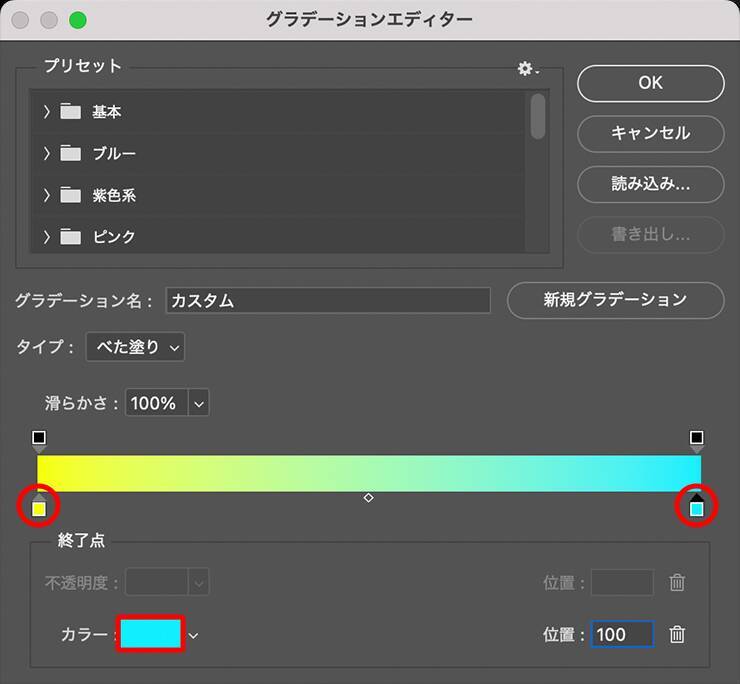The width and height of the screenshot is (740, 684).
Task: Select the ブルー preset label
Action: tap(114, 154)
